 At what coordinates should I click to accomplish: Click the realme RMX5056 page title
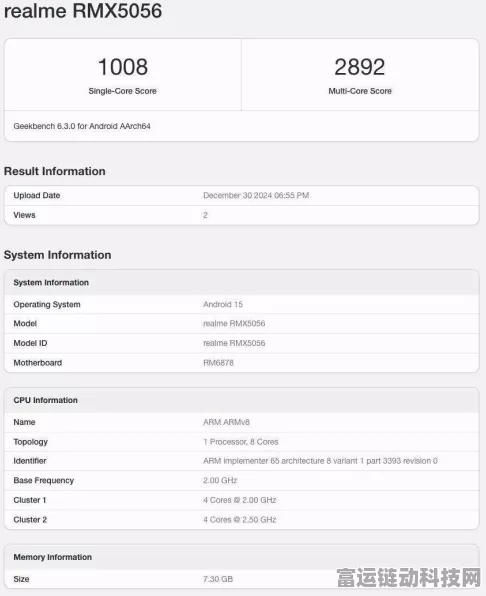[x=83, y=10]
